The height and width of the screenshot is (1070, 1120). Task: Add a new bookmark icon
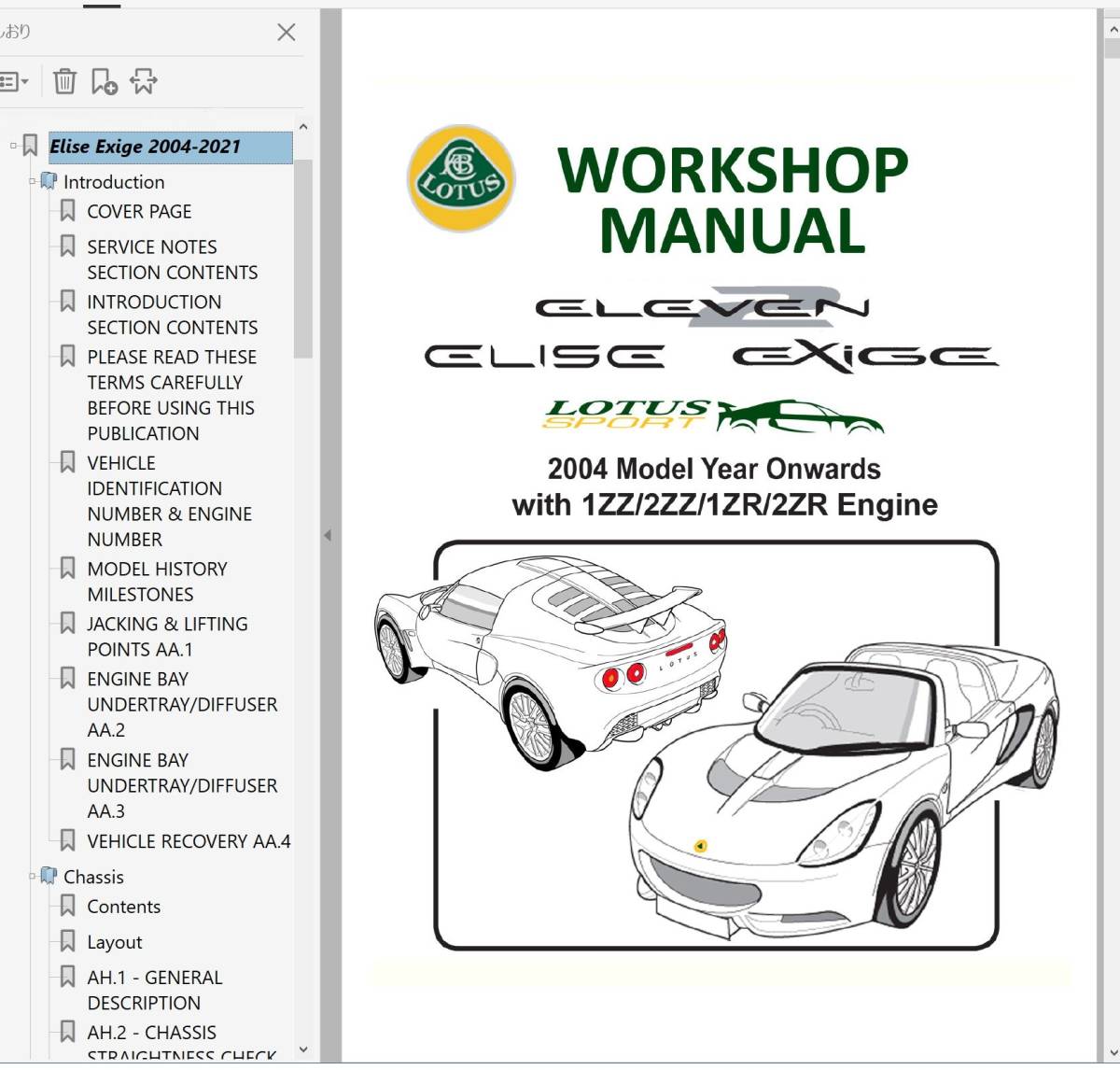[104, 82]
